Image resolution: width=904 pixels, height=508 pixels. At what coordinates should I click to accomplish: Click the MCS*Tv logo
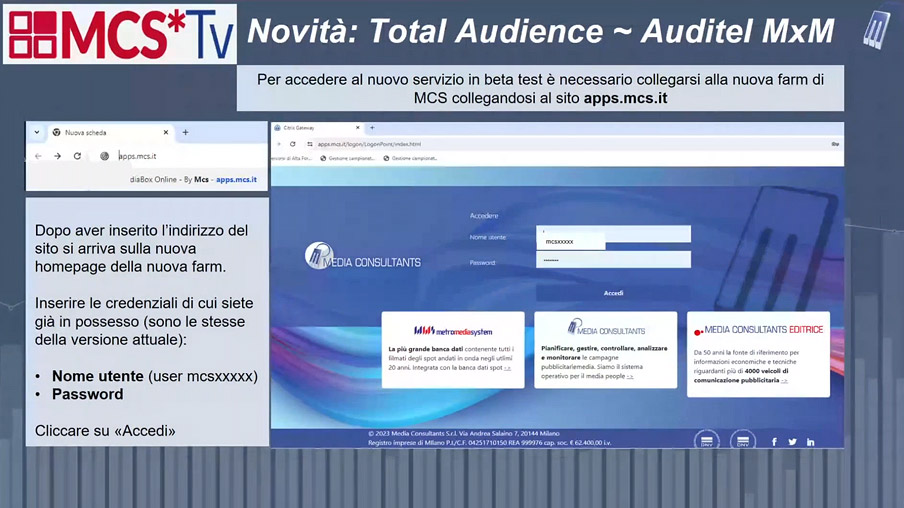click(120, 34)
